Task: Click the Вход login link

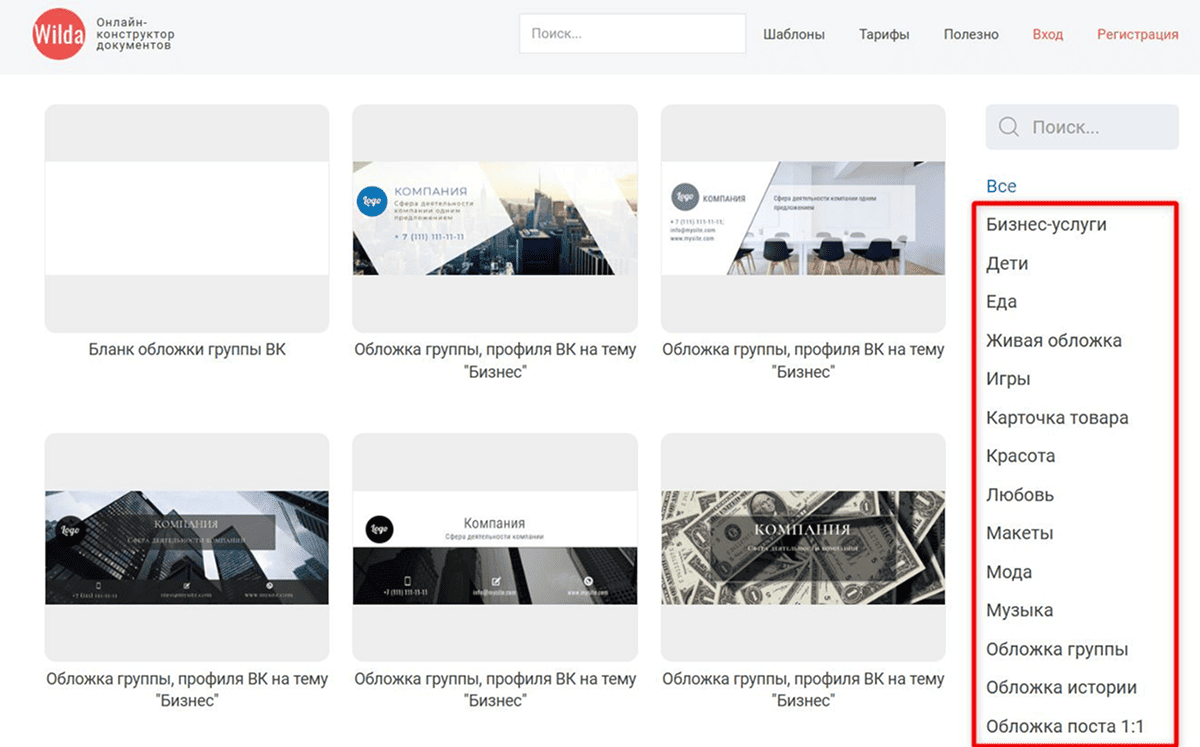Action: point(1047,34)
